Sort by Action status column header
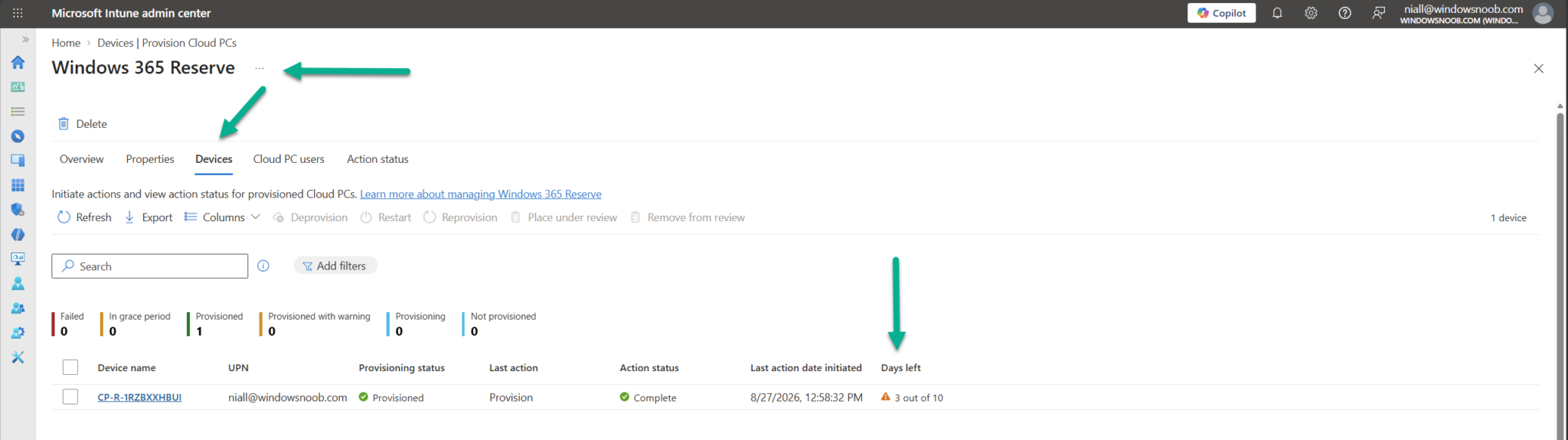The image size is (1568, 440). (649, 368)
